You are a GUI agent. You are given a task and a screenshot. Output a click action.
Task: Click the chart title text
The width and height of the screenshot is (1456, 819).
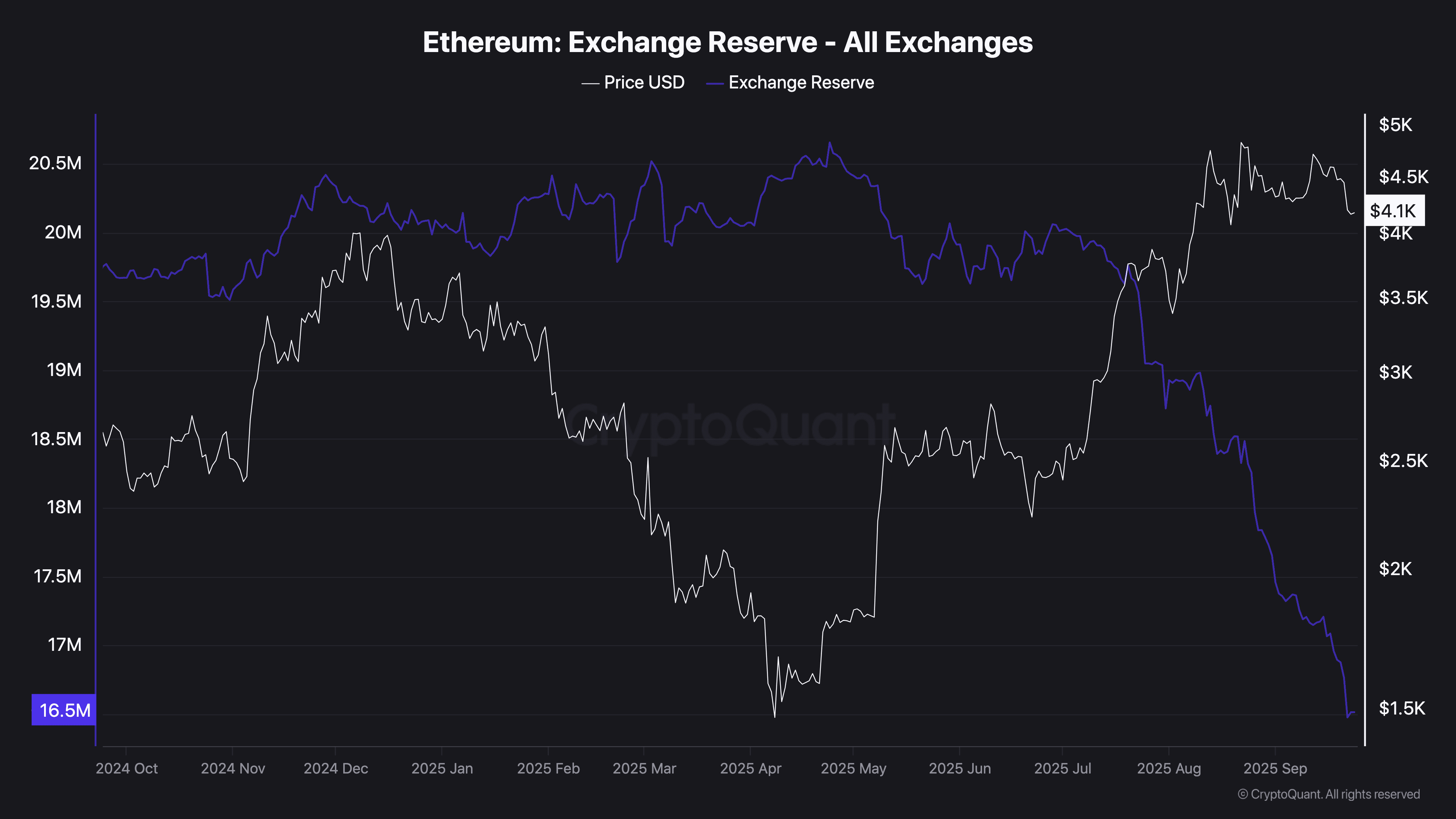[727, 42]
